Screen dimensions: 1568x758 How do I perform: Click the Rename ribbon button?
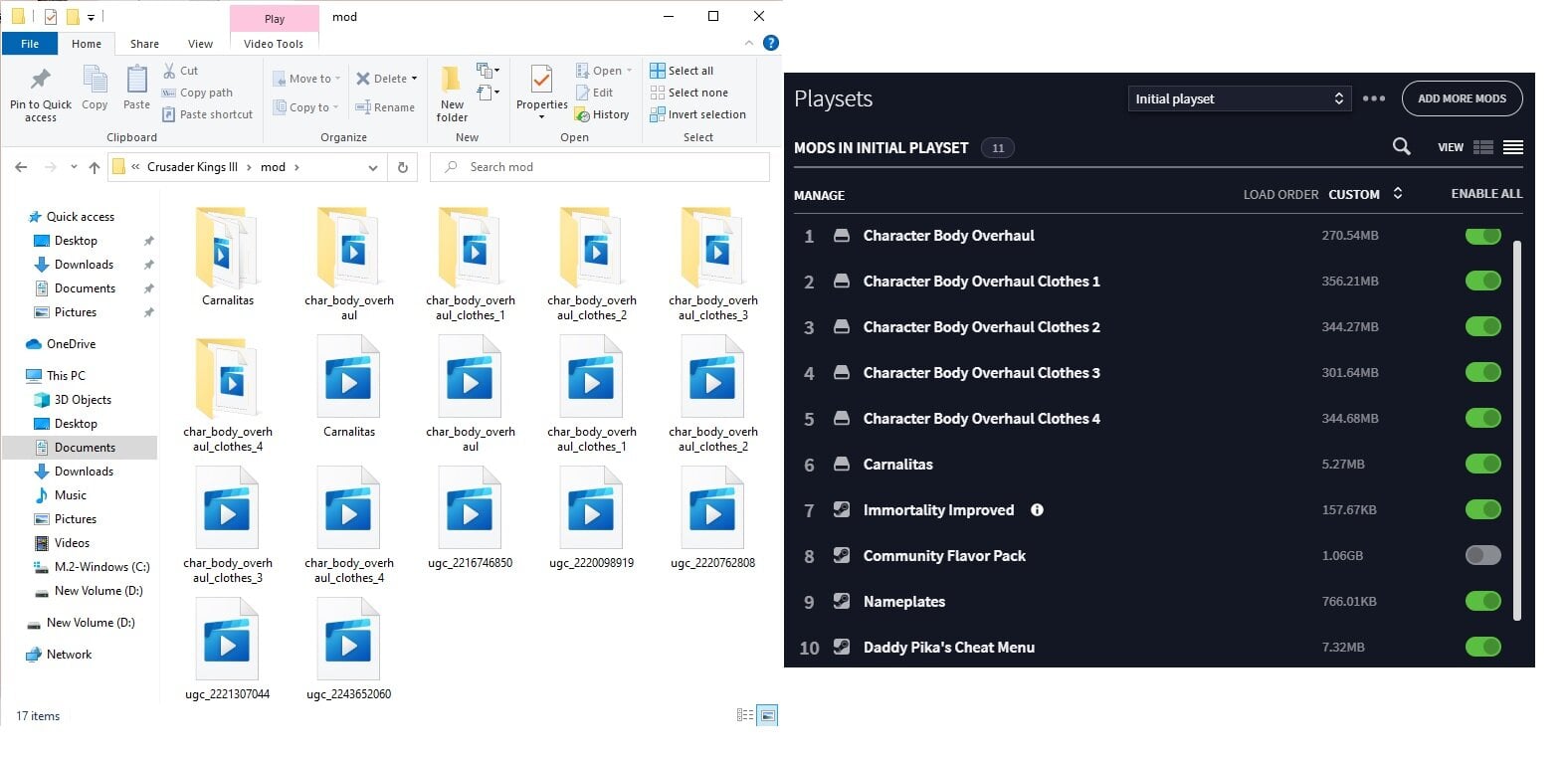[385, 107]
